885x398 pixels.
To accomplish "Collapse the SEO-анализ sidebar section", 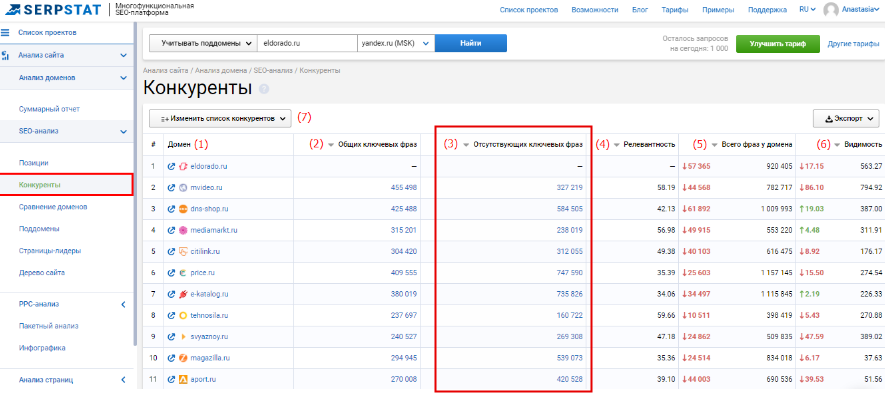I will click(x=124, y=132).
